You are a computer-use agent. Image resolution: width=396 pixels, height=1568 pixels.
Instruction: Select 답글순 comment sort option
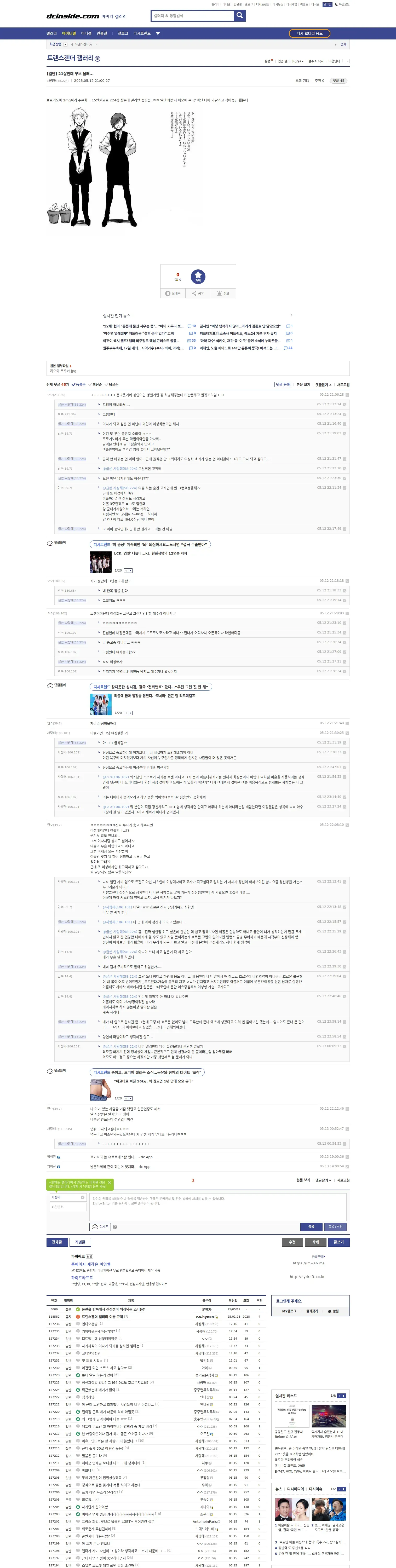112,385
